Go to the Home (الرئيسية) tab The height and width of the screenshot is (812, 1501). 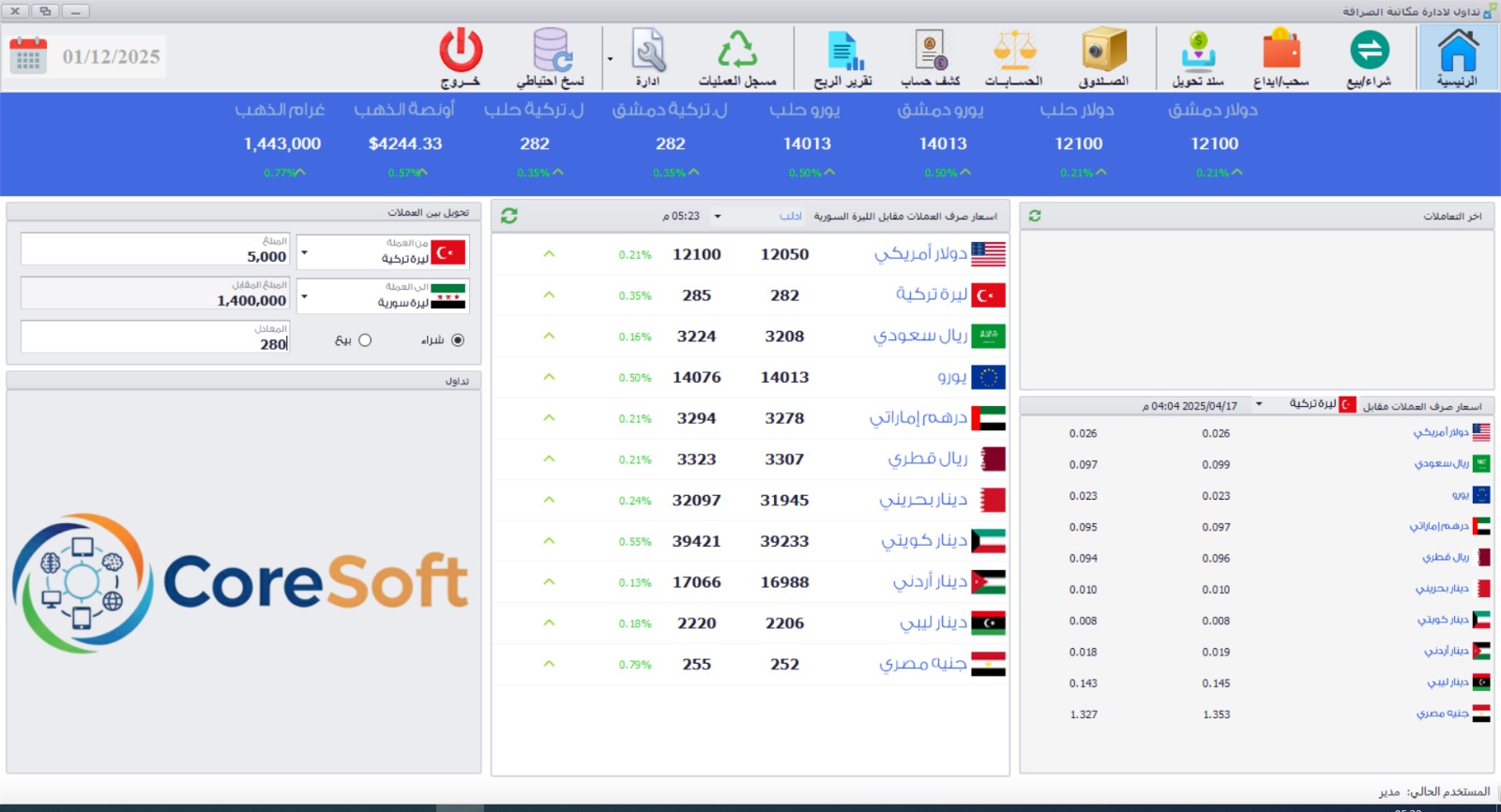click(x=1458, y=58)
